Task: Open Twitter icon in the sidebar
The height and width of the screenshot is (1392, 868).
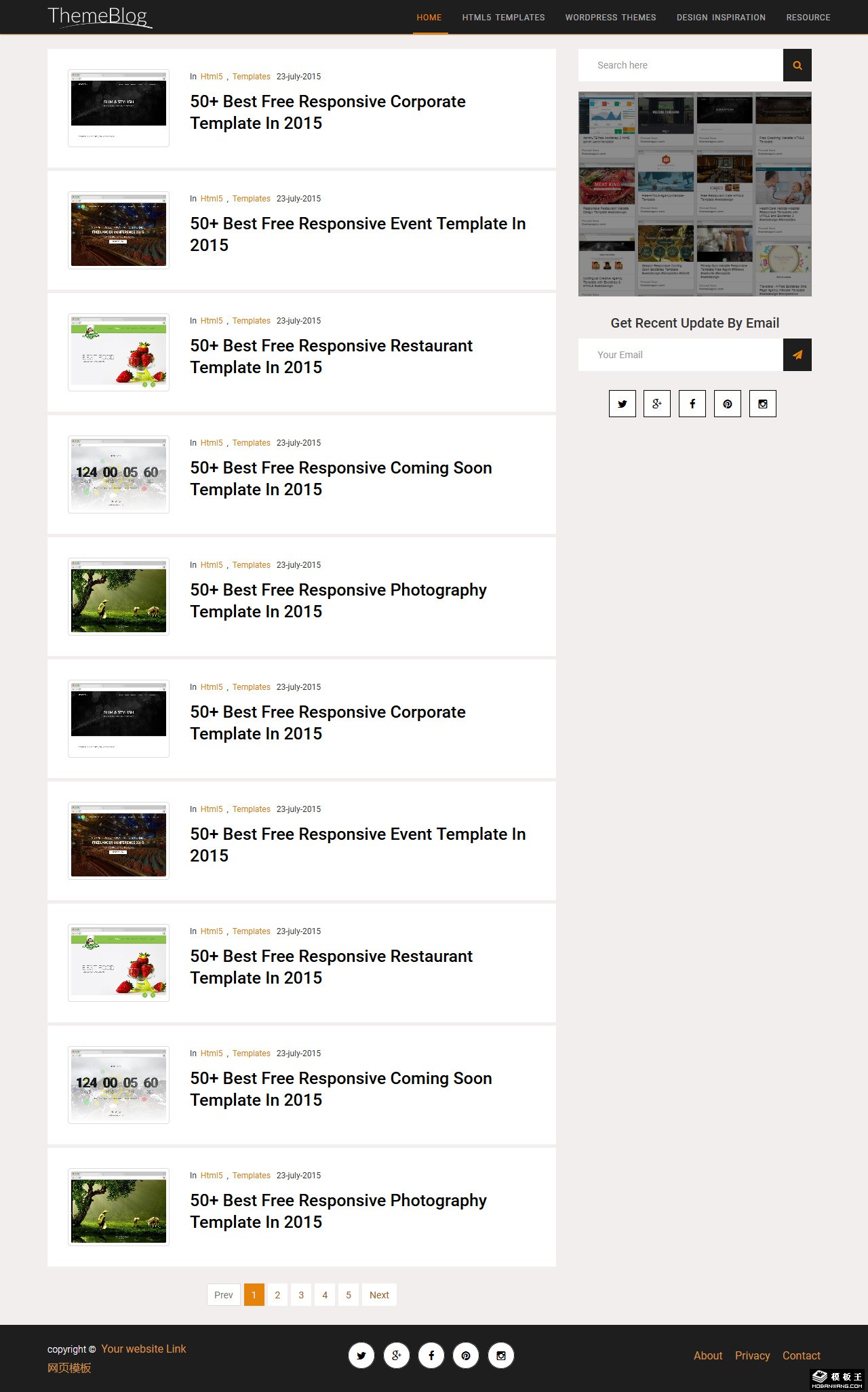Action: point(622,404)
